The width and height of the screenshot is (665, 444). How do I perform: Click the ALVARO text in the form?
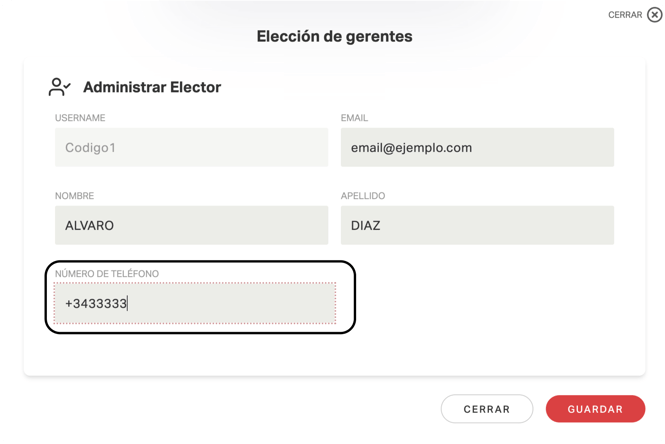click(89, 226)
